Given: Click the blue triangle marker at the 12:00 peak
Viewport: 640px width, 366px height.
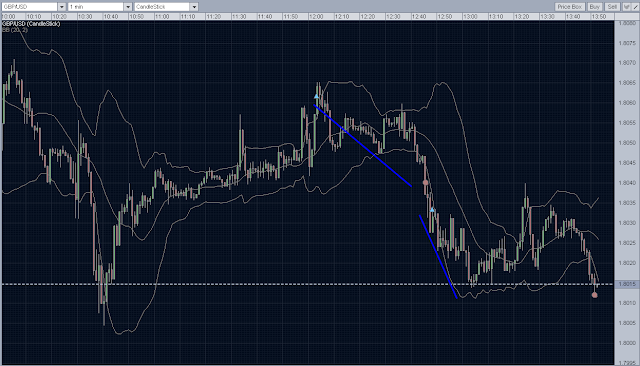Looking at the screenshot, I should (316, 96).
